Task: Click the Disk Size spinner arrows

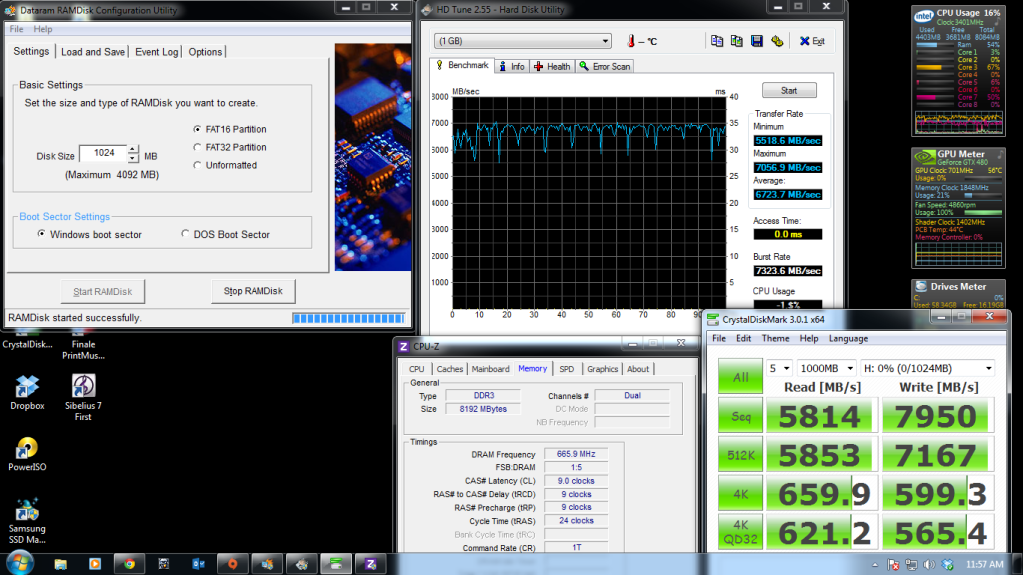Action: pos(134,154)
